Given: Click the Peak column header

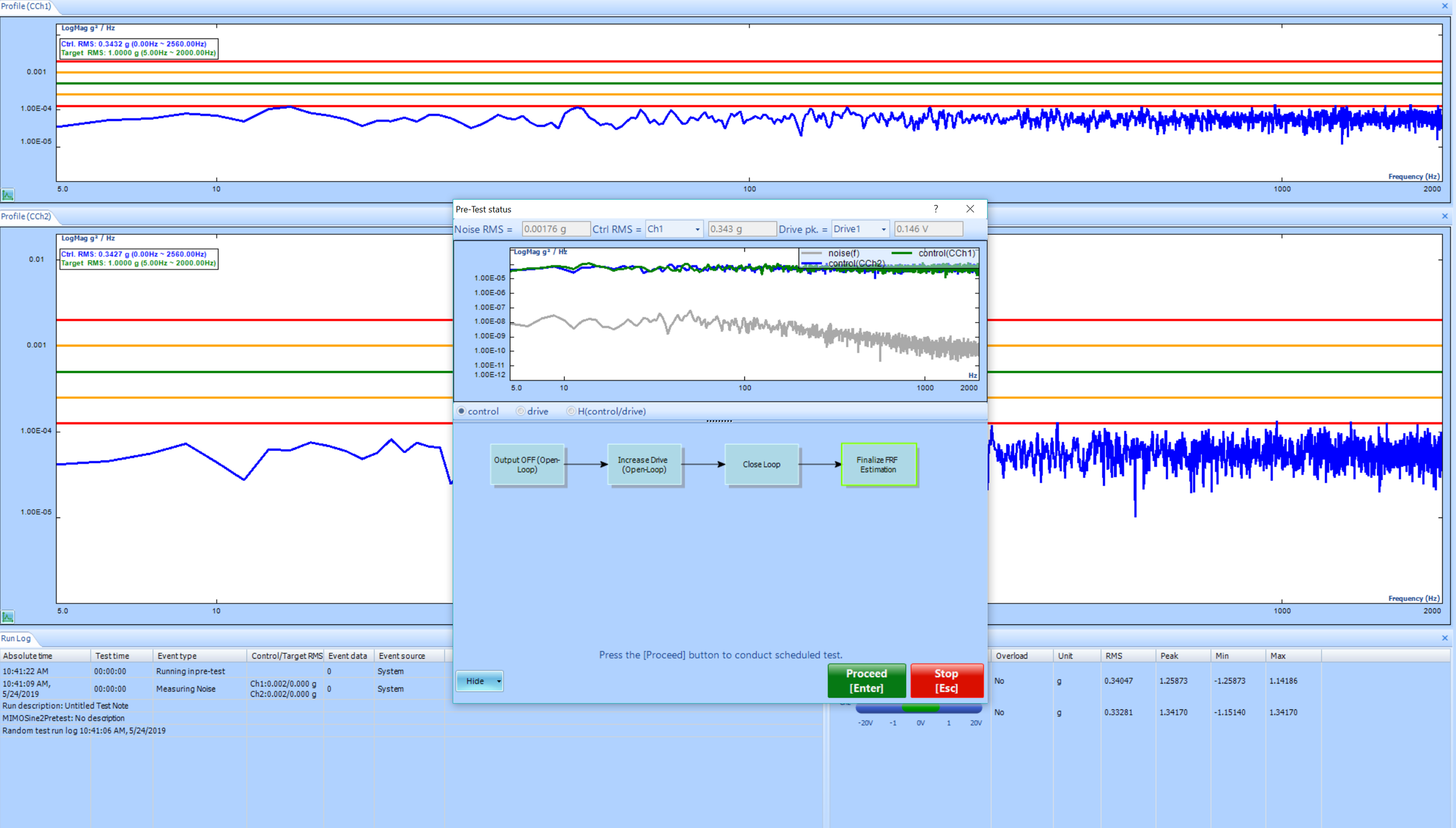Looking at the screenshot, I should point(1183,656).
